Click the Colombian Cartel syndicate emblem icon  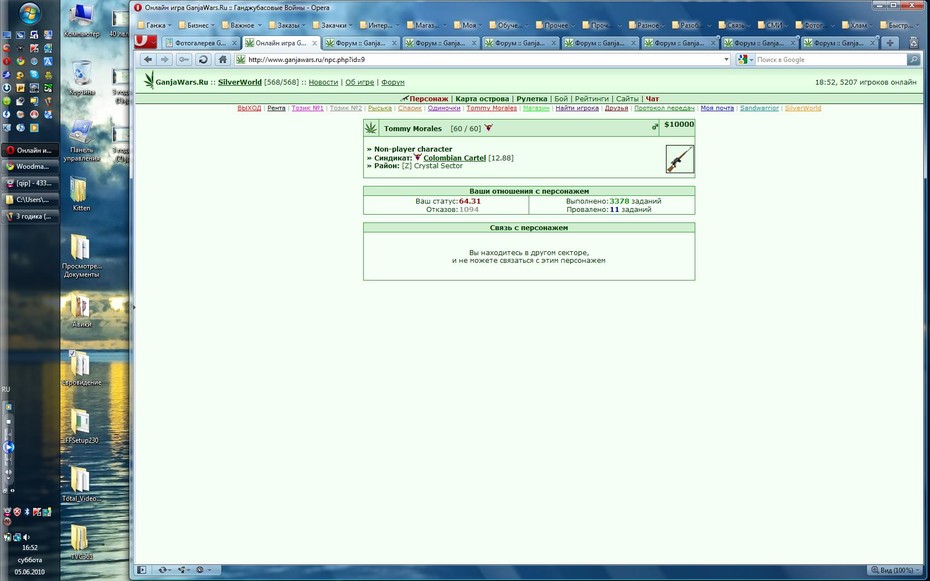pos(418,158)
